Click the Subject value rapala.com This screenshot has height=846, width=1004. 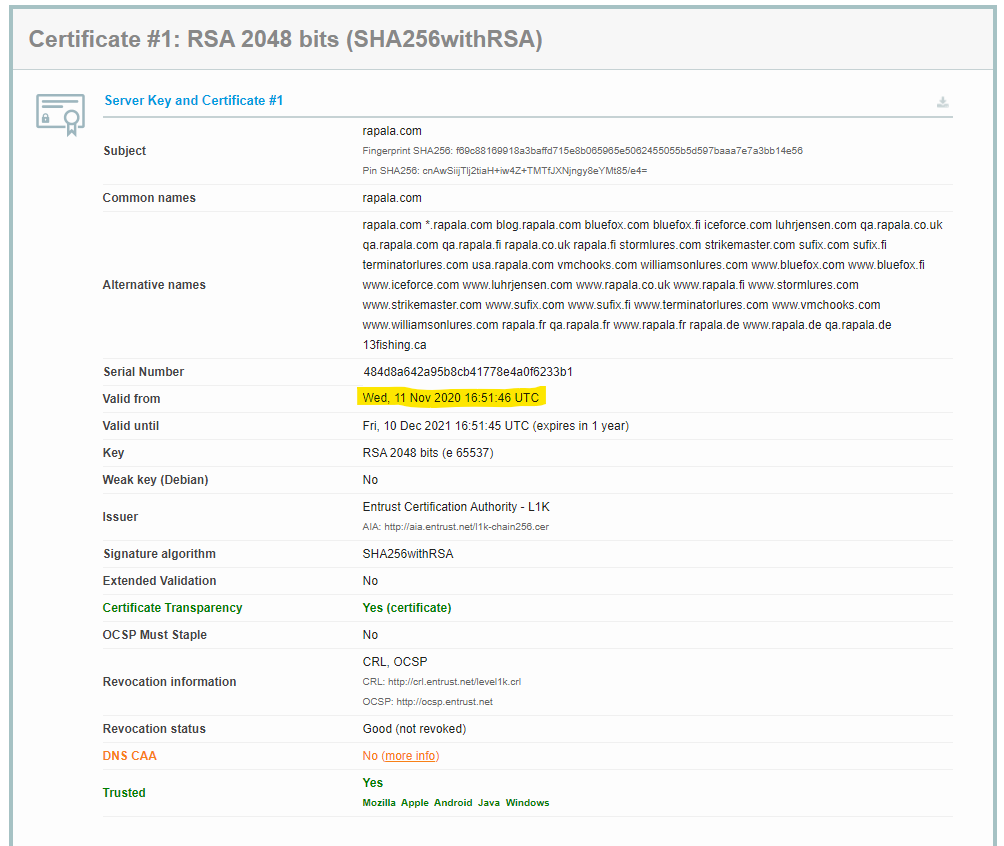[392, 131]
